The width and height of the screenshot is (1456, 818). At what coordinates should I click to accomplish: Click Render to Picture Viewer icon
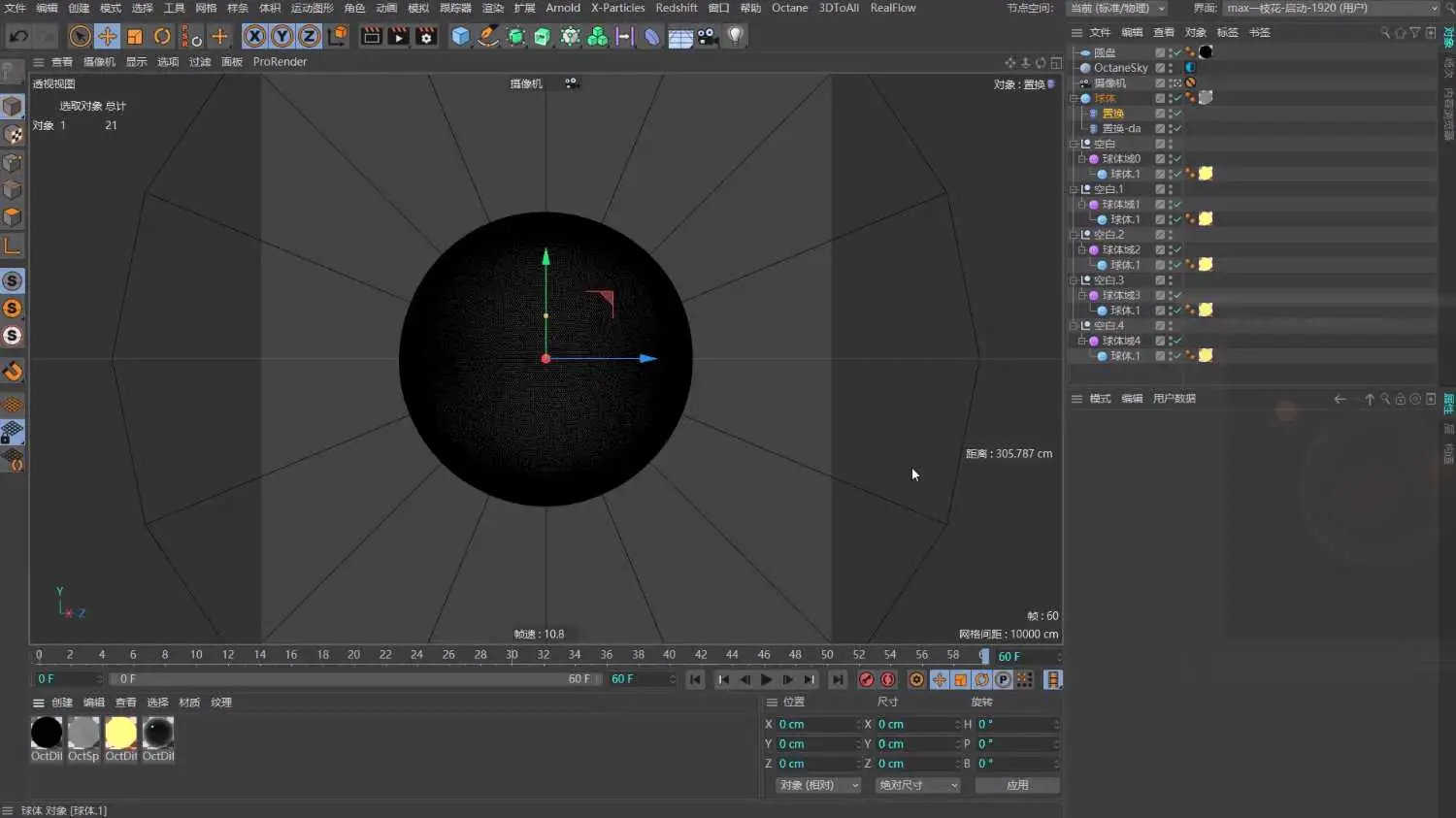pyautogui.click(x=398, y=37)
